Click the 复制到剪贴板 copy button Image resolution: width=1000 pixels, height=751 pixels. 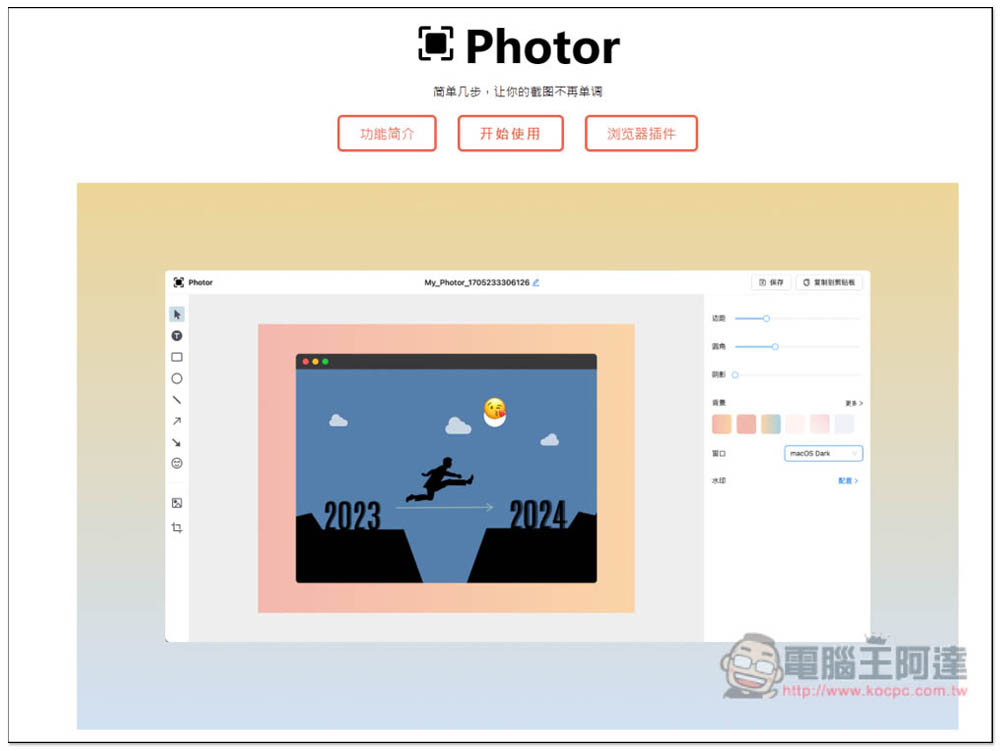click(829, 282)
